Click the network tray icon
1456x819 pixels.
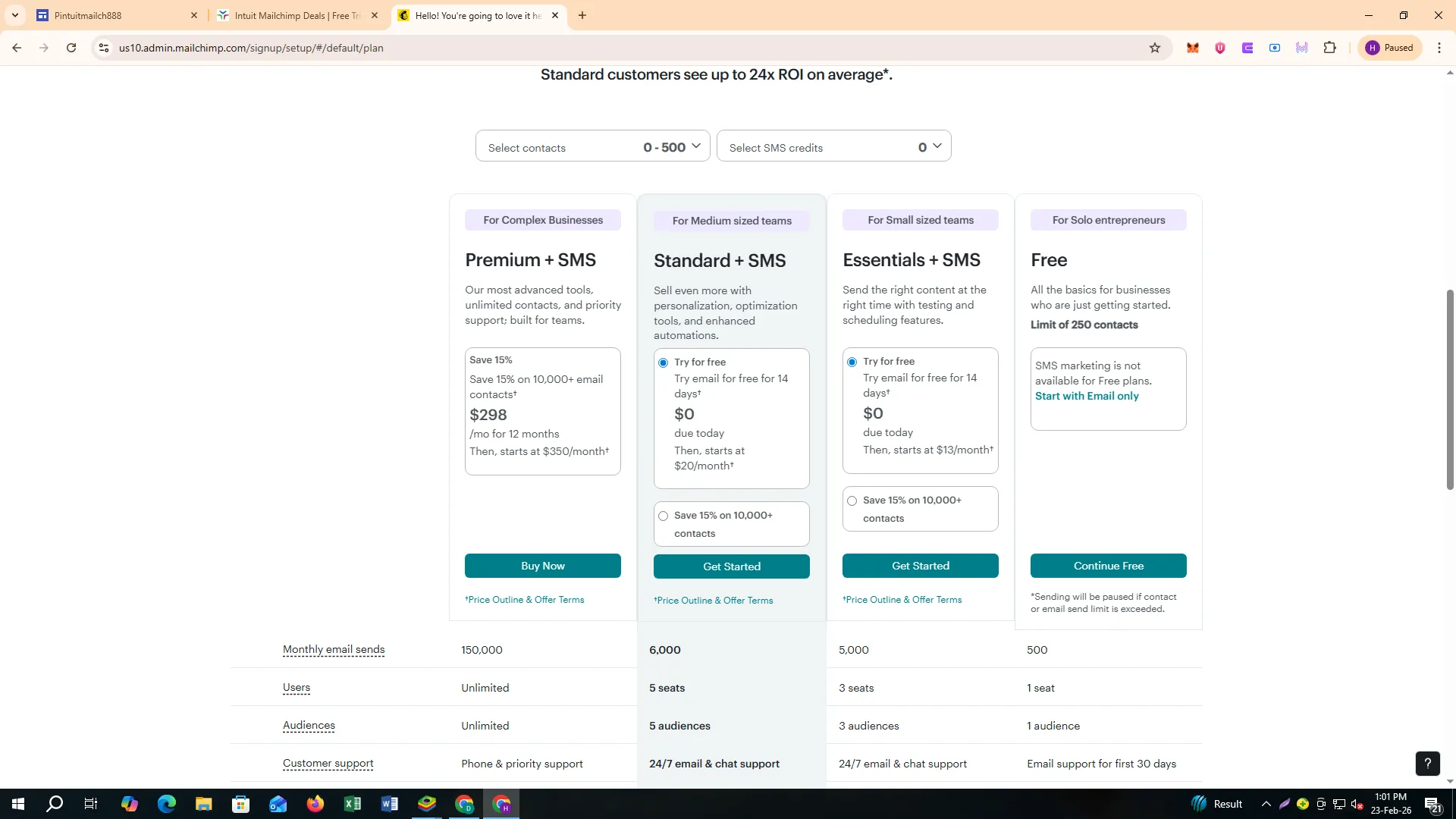1339,805
